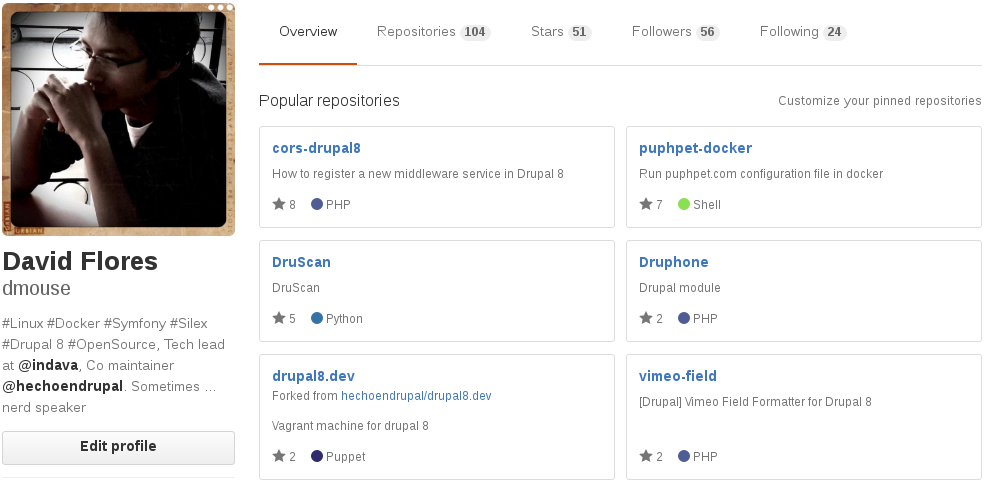Open the cors-drupal8 repository
Image resolution: width=998 pixels, height=493 pixels.
316,148
